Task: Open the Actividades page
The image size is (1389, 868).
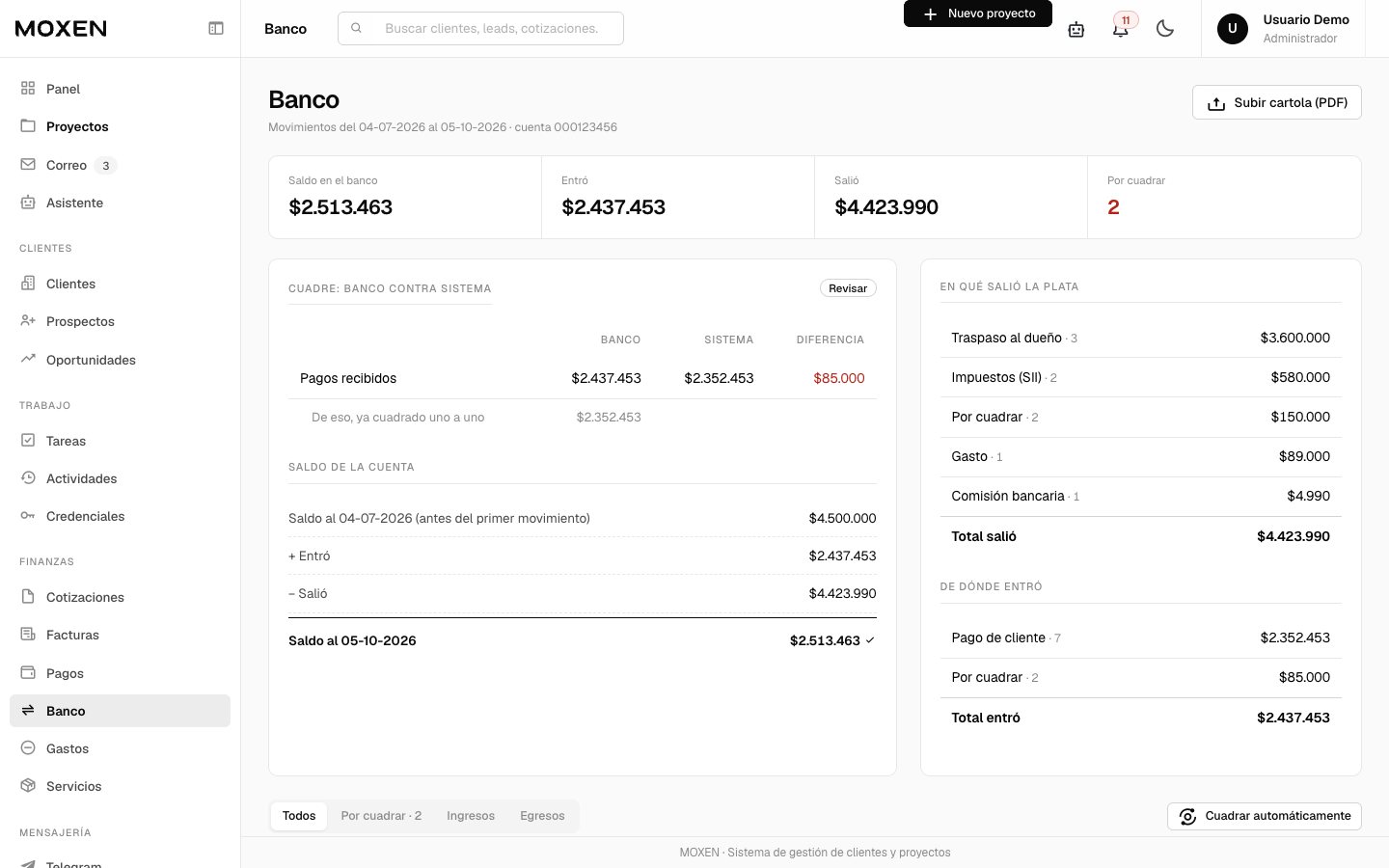Action: point(120,478)
